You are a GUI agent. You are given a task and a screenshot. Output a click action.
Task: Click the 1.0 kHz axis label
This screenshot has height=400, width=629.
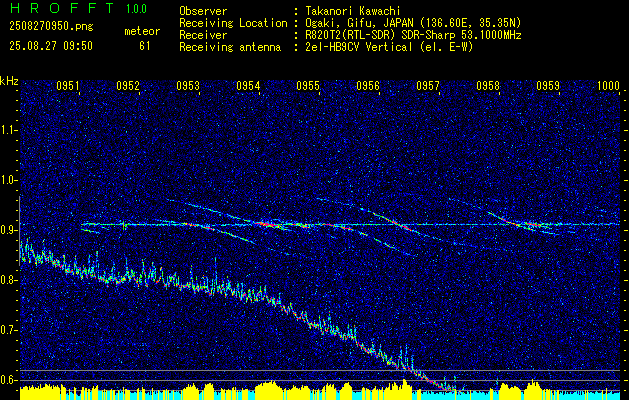9,180
